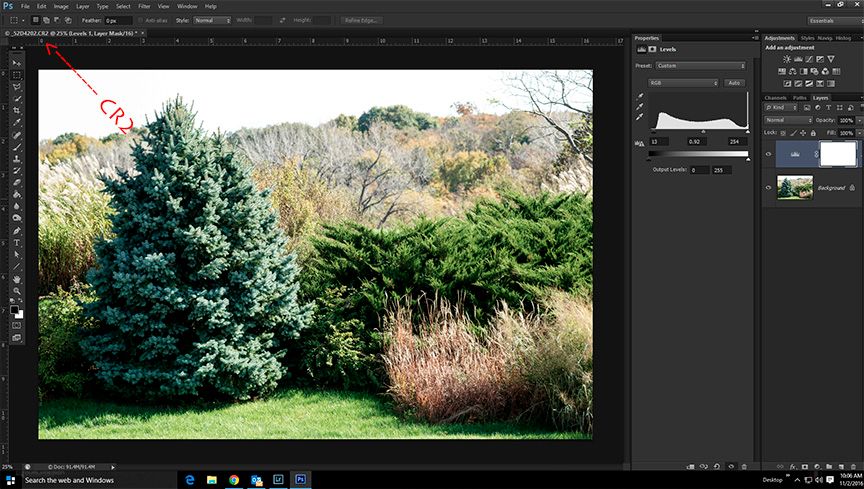This screenshot has width=864, height=489.
Task: Click the foreground color swatch
Action: click(x=15, y=309)
